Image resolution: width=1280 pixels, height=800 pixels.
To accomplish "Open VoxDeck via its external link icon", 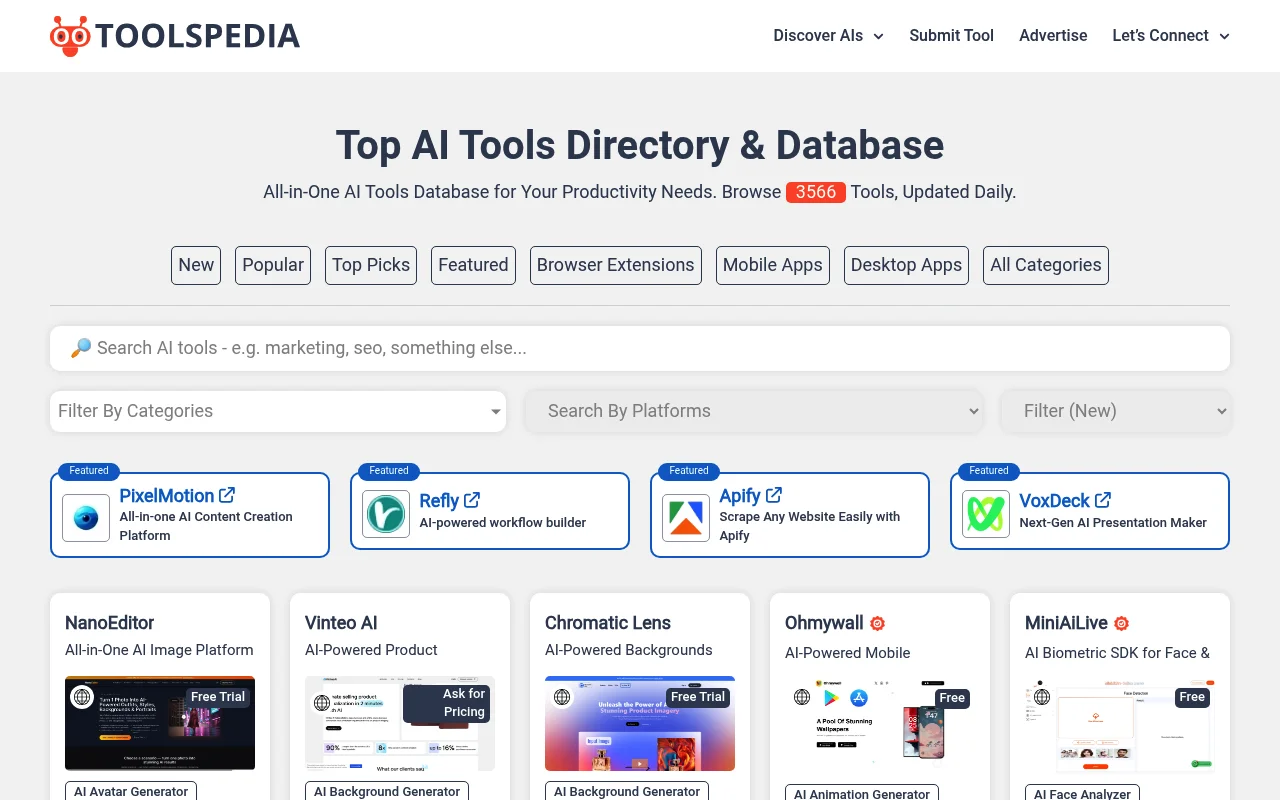I will [x=1103, y=500].
